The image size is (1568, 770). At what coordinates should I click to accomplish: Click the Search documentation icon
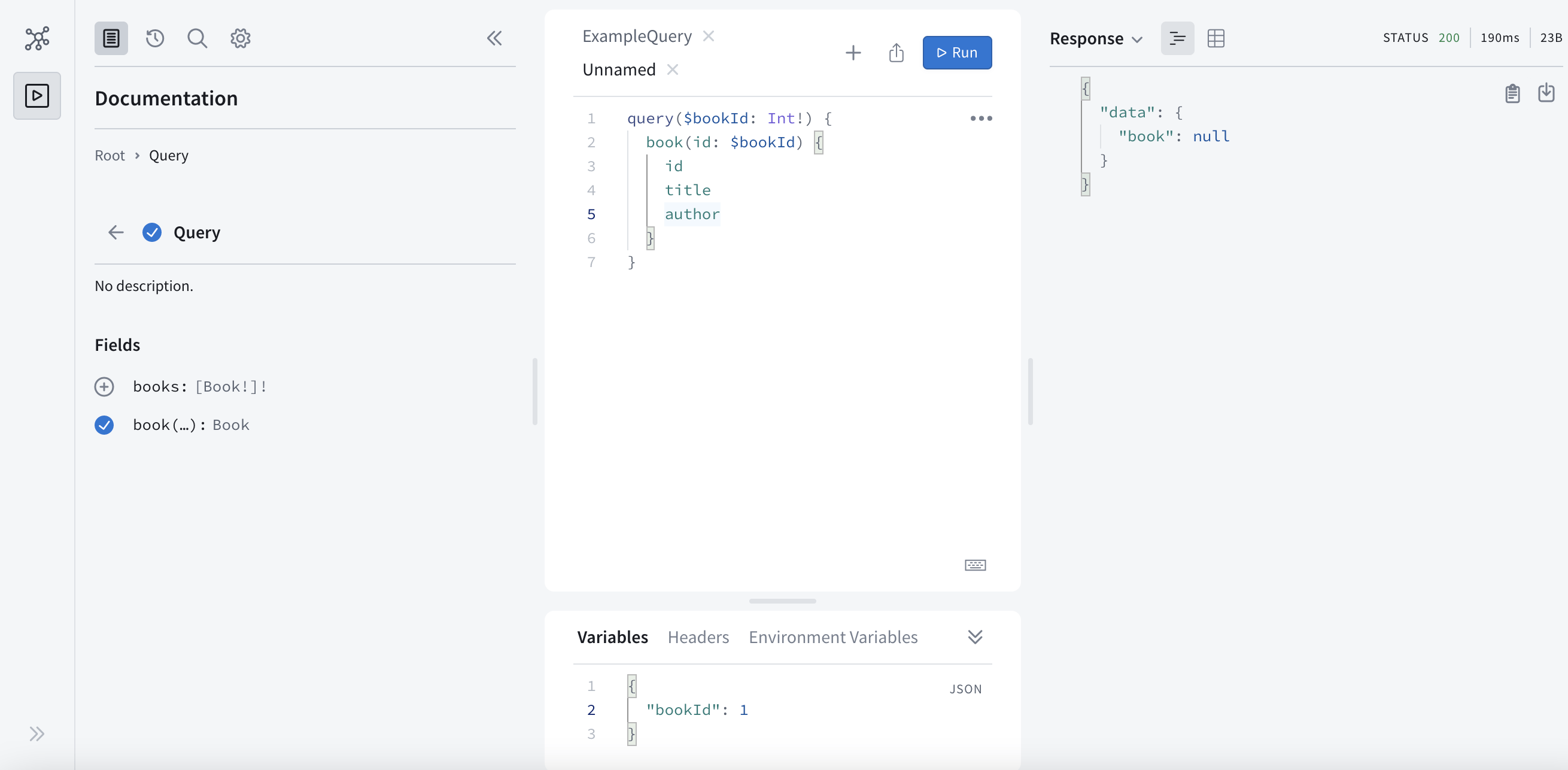click(x=197, y=38)
